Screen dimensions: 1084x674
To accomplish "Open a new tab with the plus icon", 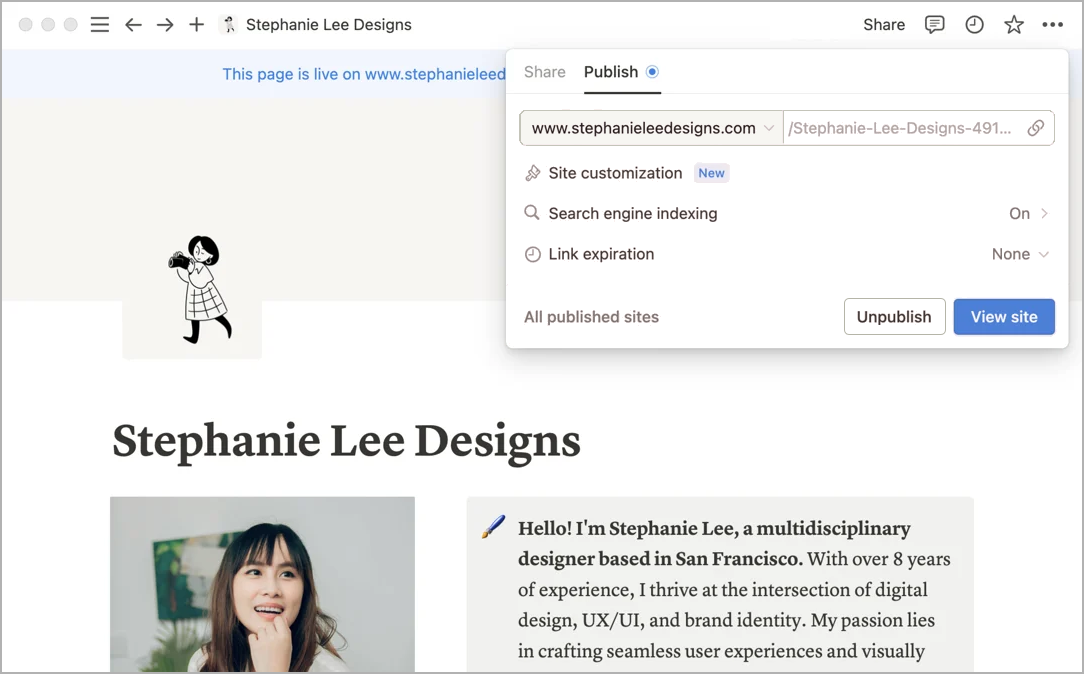I will click(x=196, y=24).
